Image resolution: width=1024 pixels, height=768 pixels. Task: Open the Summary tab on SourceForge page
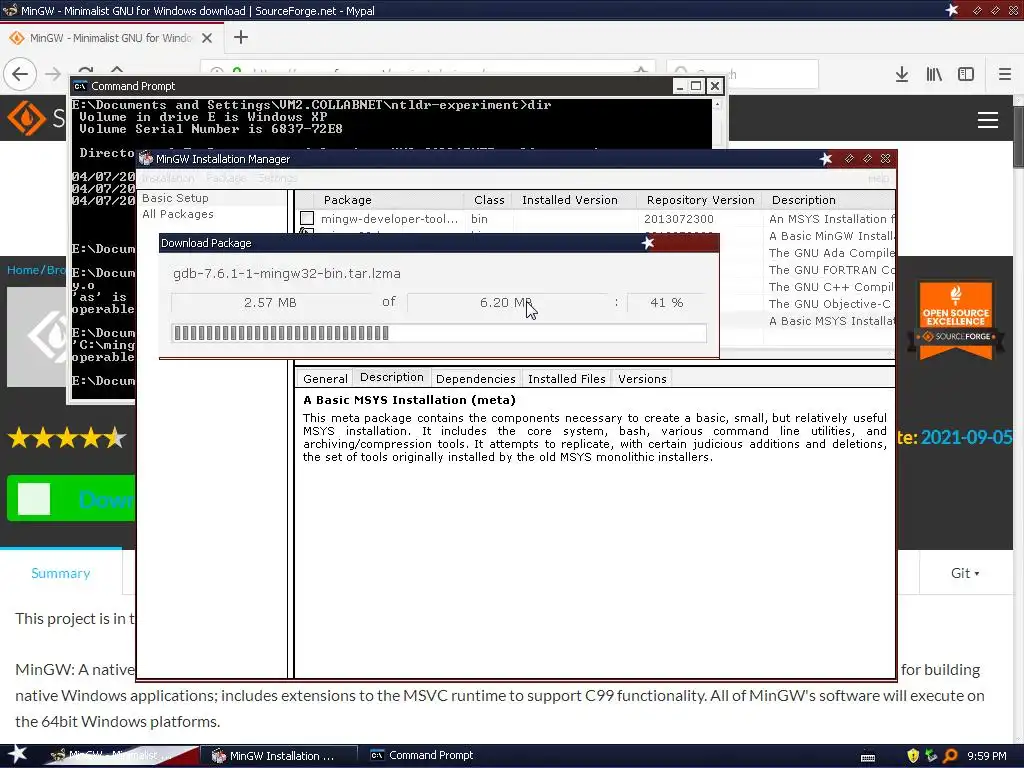[x=61, y=573]
